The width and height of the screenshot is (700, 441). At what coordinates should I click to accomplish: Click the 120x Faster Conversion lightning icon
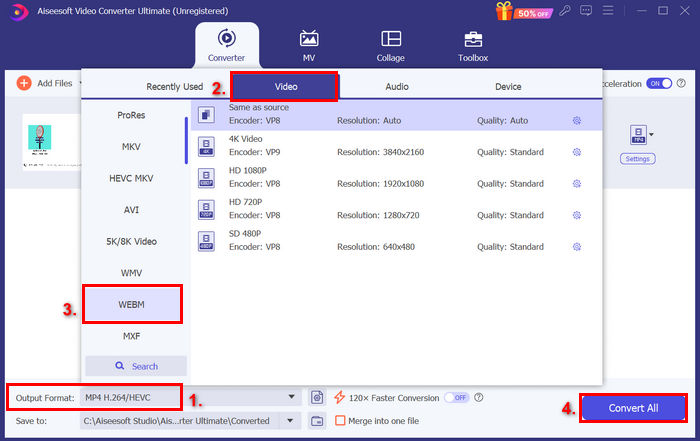point(339,397)
